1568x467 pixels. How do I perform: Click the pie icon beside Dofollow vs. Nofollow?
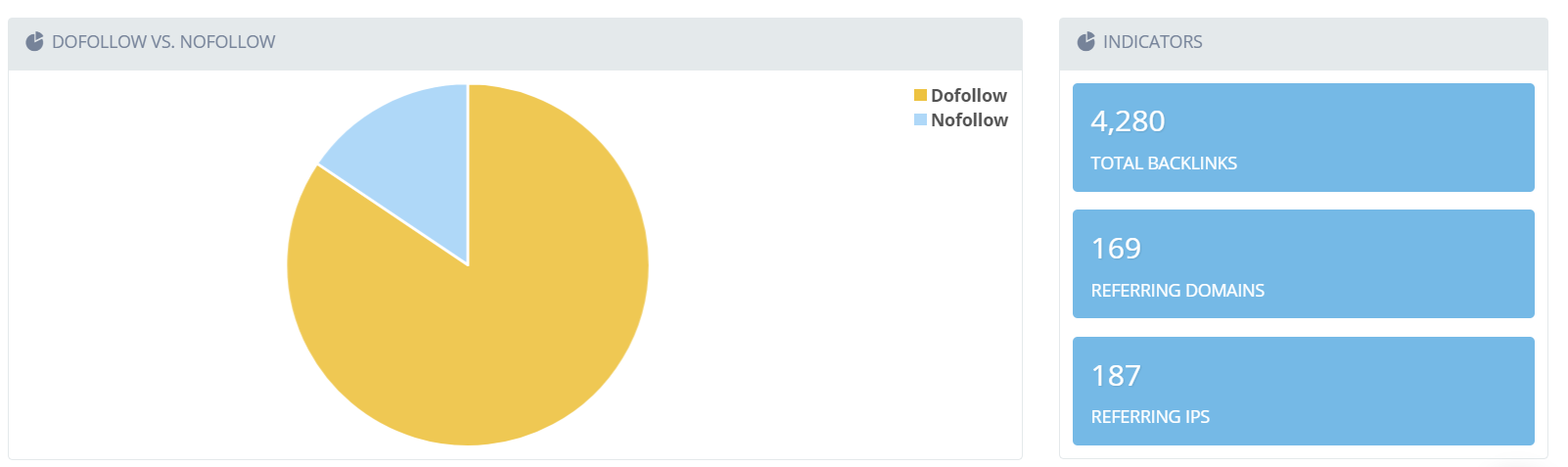[x=34, y=41]
